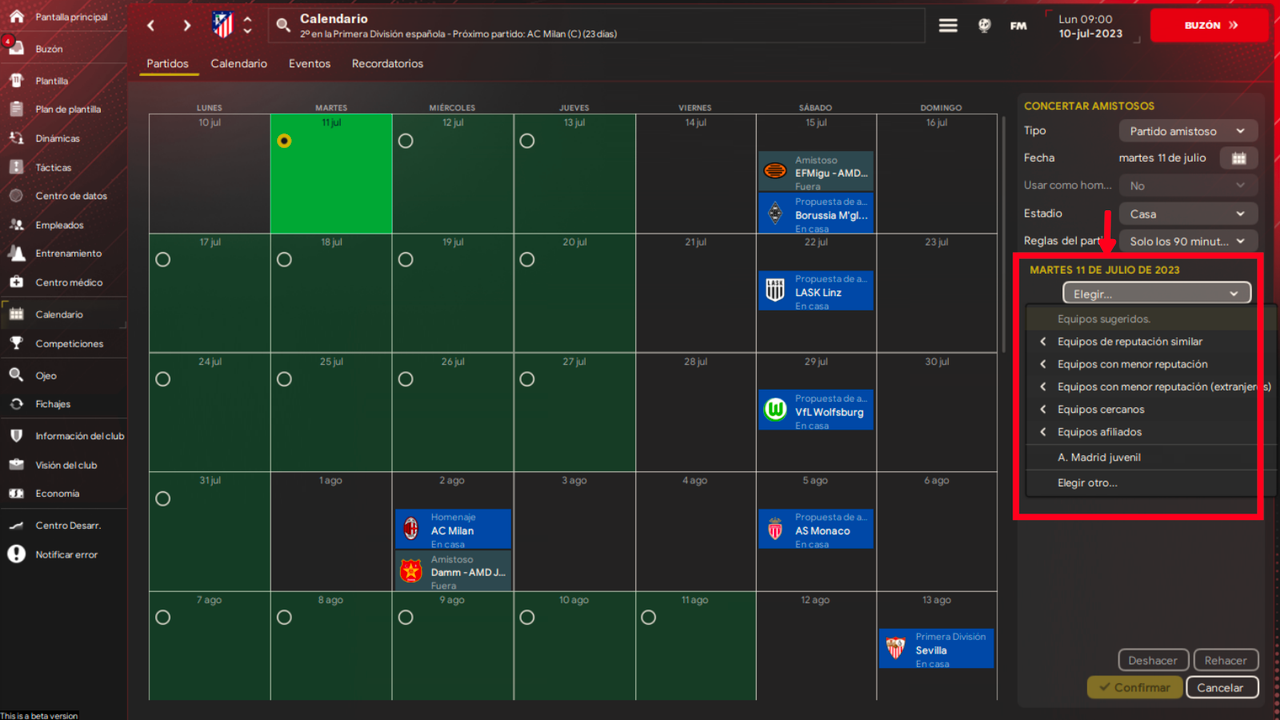Select friendly slot on 13 jul
This screenshot has width=1280, height=720.
click(527, 141)
